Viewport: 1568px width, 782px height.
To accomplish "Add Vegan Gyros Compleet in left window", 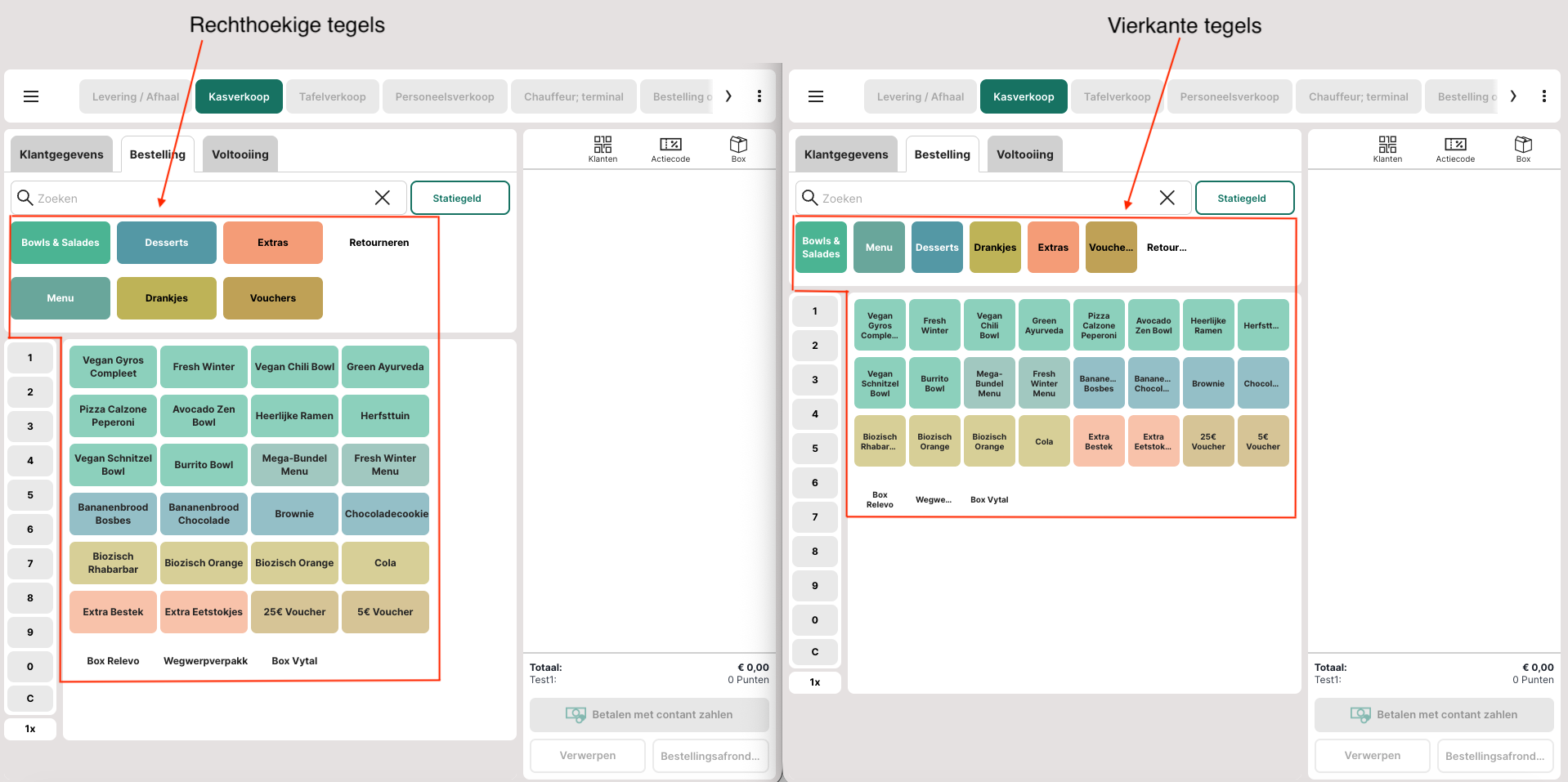I will (x=113, y=367).
